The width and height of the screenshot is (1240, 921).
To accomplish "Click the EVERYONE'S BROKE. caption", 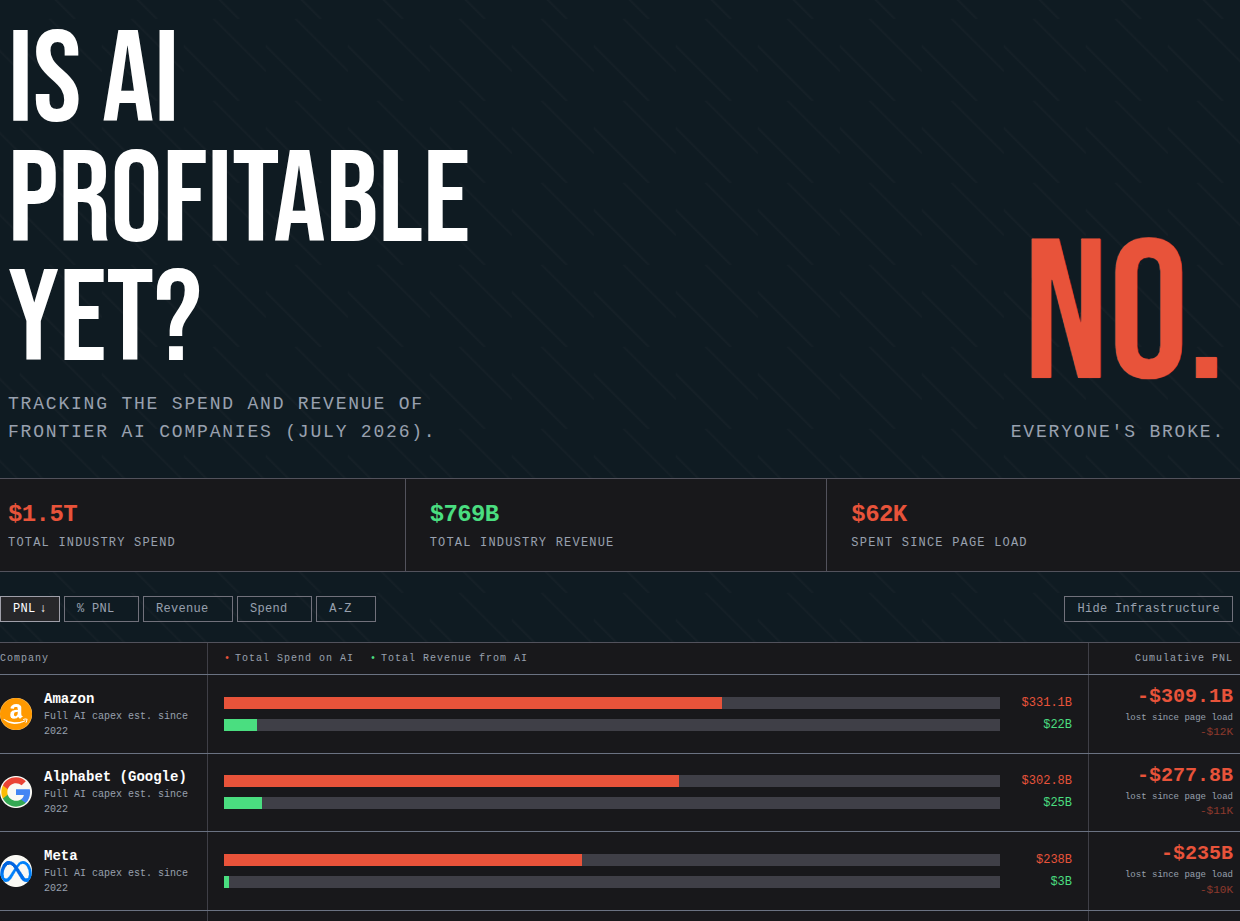I will pyautogui.click(x=1118, y=432).
